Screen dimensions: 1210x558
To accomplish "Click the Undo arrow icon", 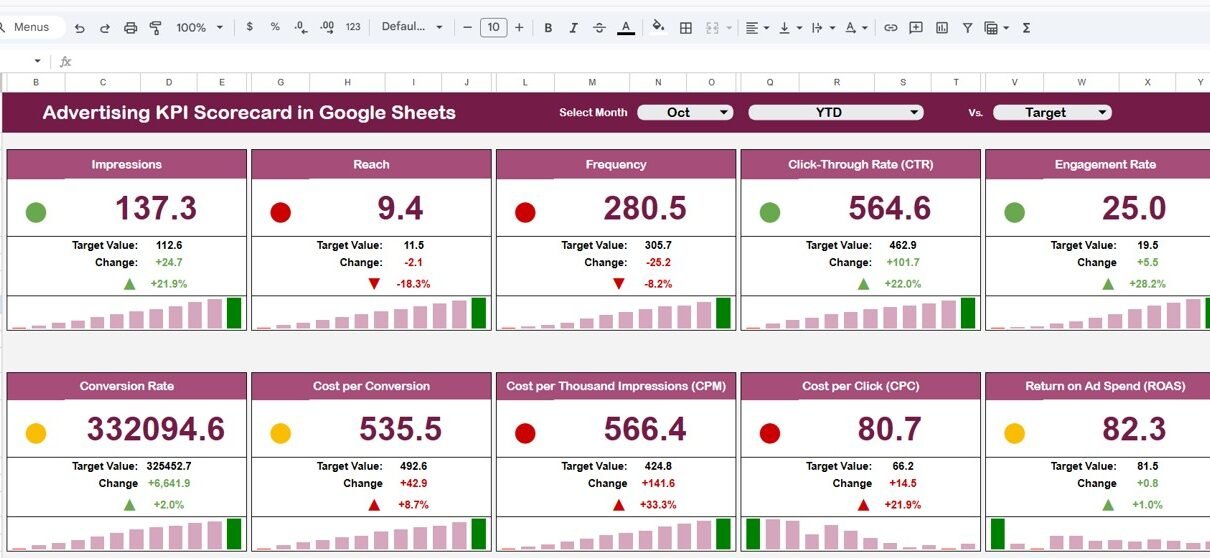I will [x=80, y=28].
